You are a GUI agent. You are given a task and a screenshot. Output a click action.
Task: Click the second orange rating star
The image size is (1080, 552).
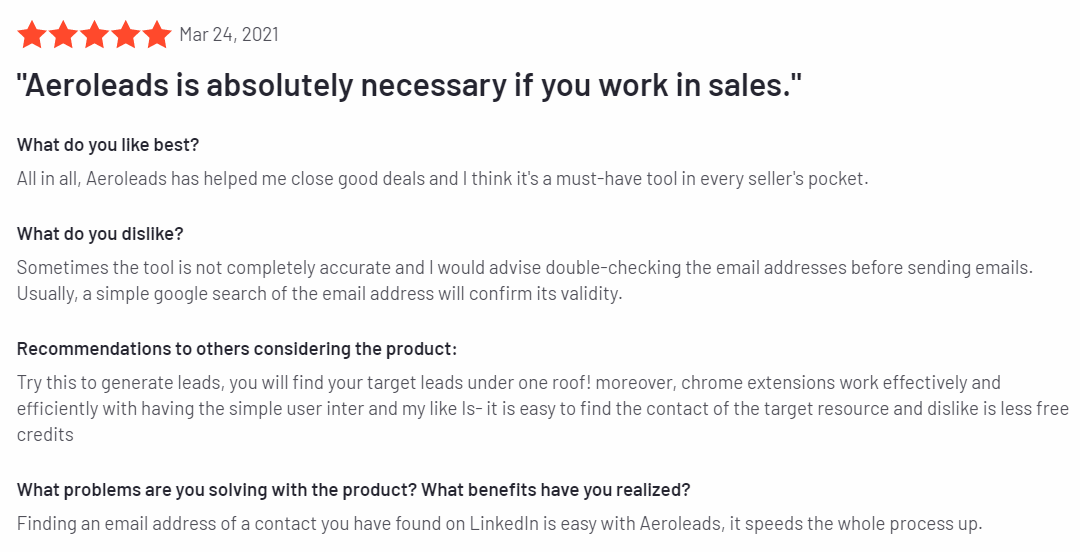[x=63, y=34]
